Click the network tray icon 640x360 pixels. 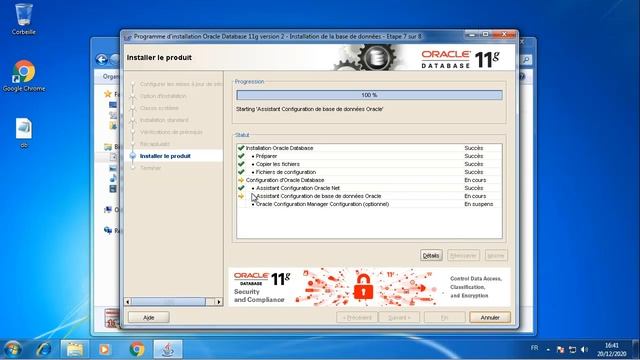pyautogui.click(x=572, y=349)
